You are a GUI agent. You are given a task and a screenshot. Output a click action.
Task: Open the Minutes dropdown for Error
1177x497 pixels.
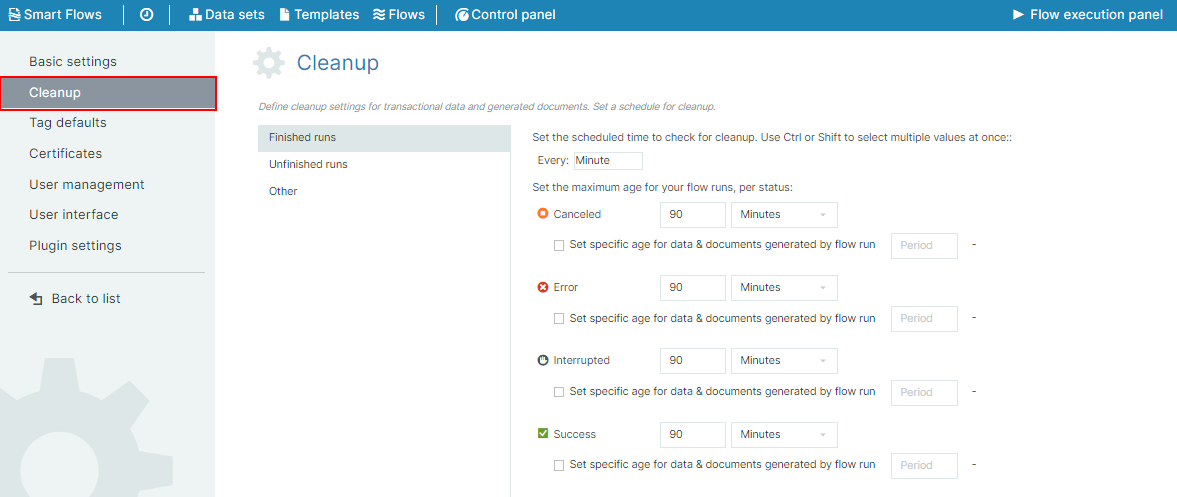pos(784,288)
